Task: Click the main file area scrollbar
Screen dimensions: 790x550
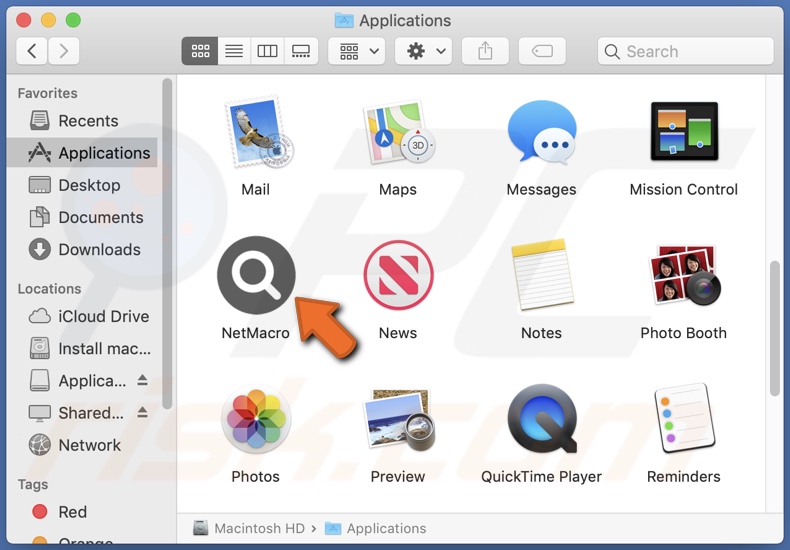Action: (775, 328)
